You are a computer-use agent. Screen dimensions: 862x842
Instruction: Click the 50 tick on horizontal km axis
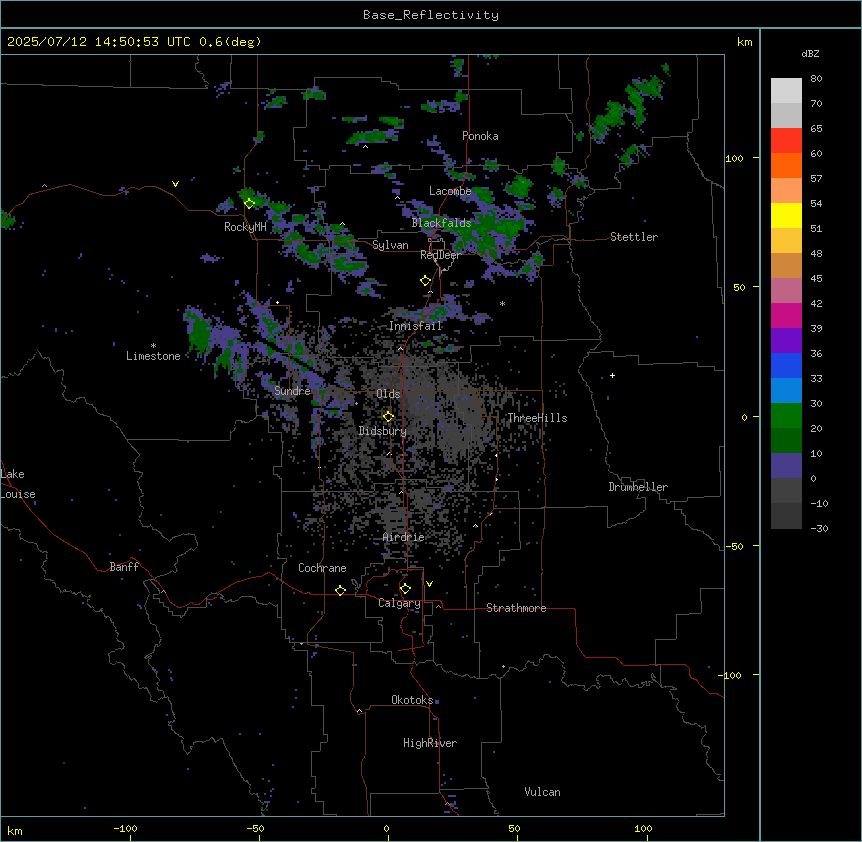(514, 829)
